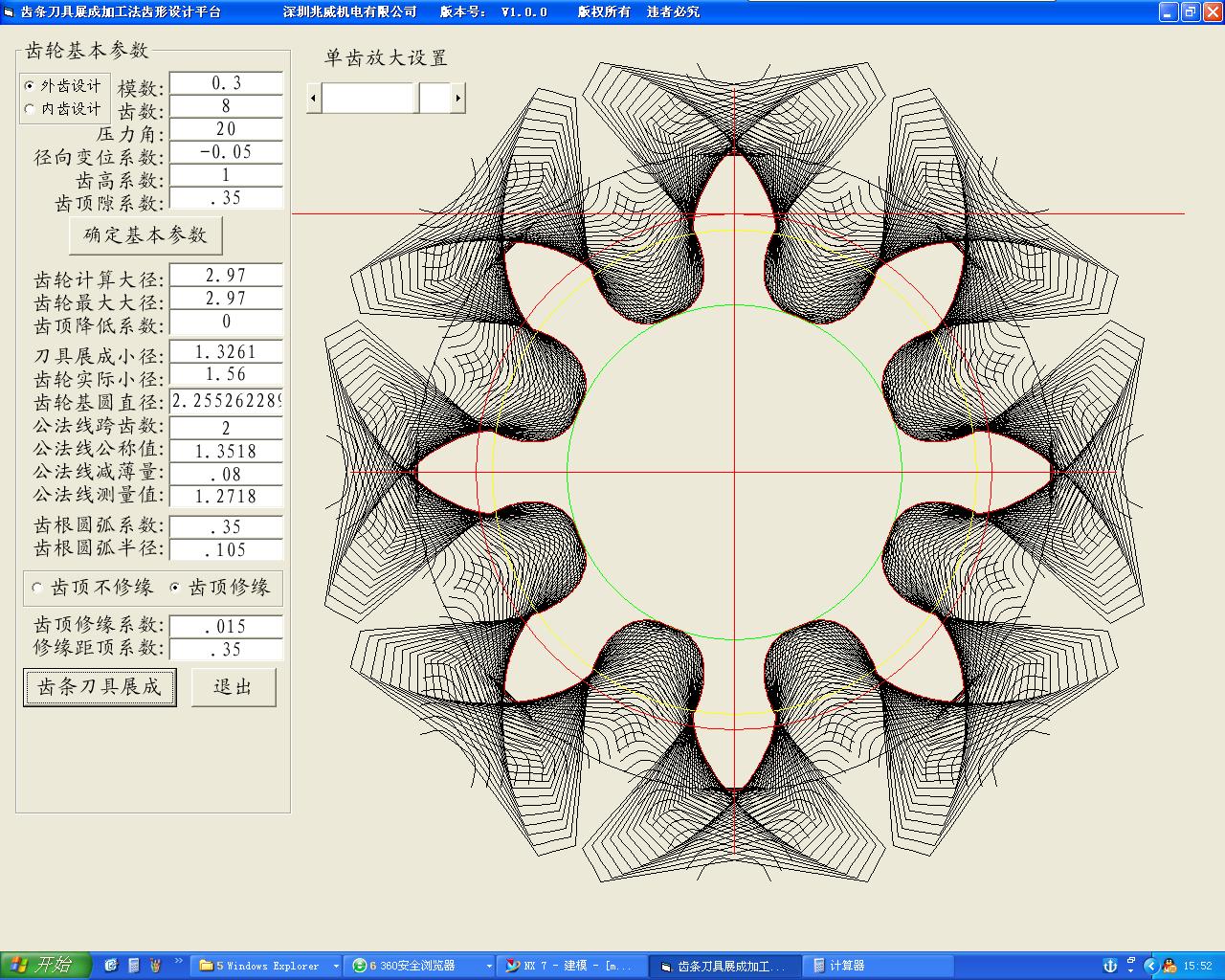Click the zoom scrollbar left arrow

point(314,98)
